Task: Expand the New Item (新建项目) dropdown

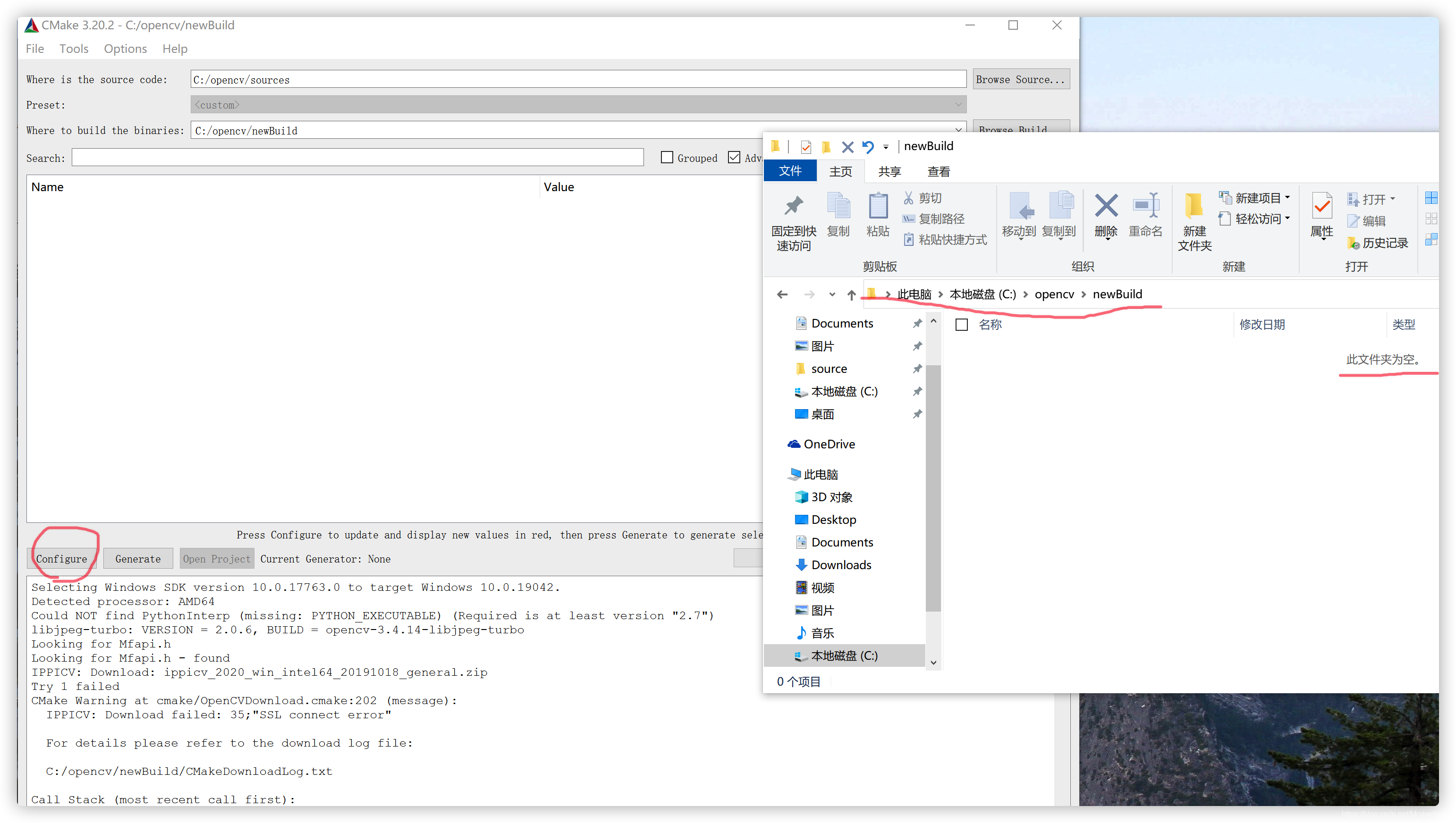Action: (1287, 198)
